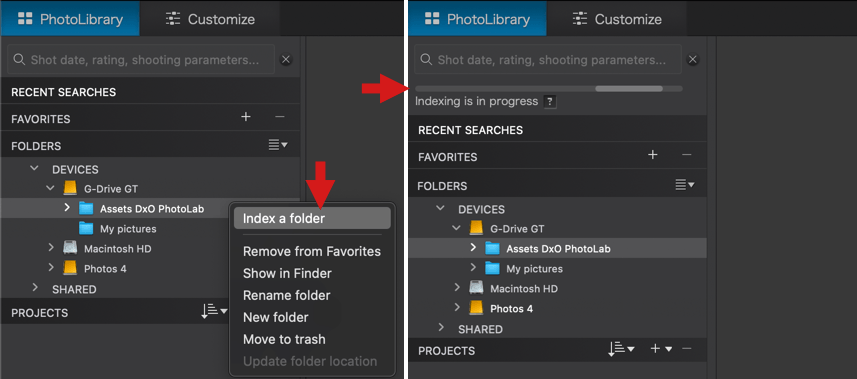Collapse DEVICES section in left panel
The width and height of the screenshot is (857, 379).
coord(34,169)
